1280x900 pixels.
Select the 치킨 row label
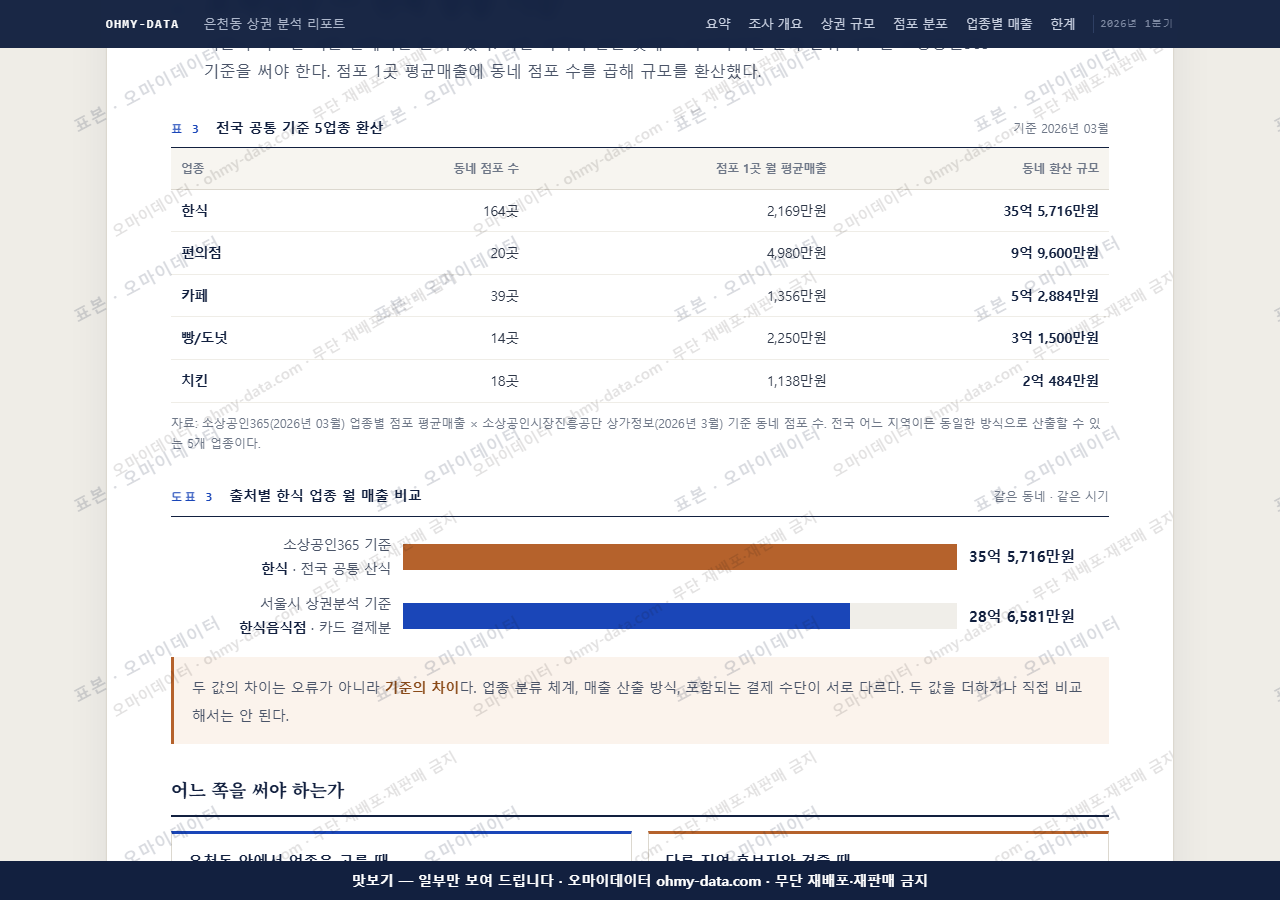pos(195,381)
